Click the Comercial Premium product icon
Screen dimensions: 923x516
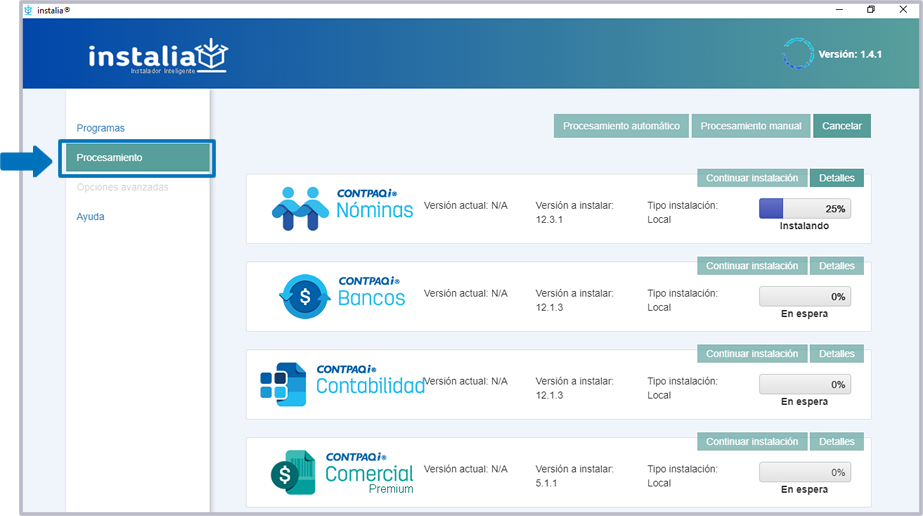tap(293, 472)
